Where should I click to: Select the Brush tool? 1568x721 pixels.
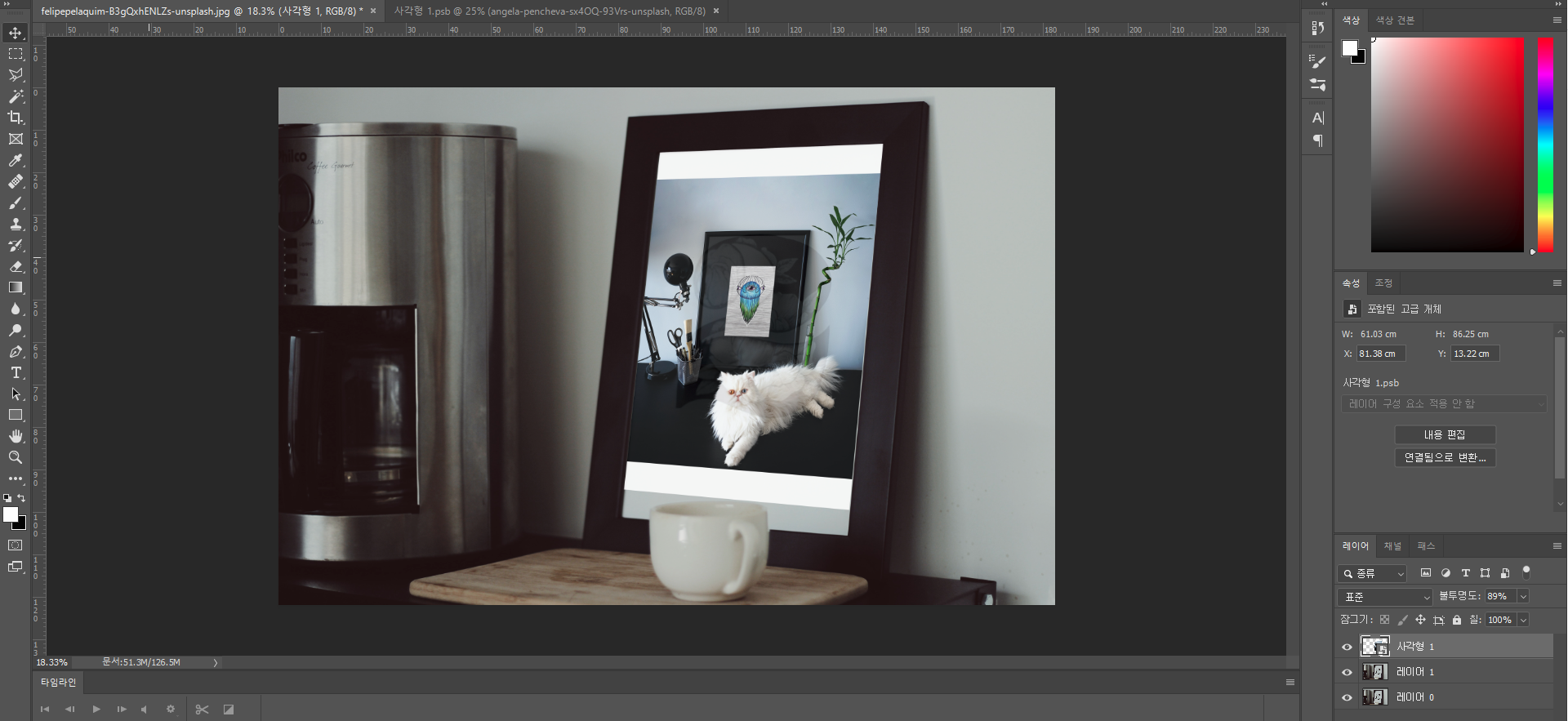point(16,203)
